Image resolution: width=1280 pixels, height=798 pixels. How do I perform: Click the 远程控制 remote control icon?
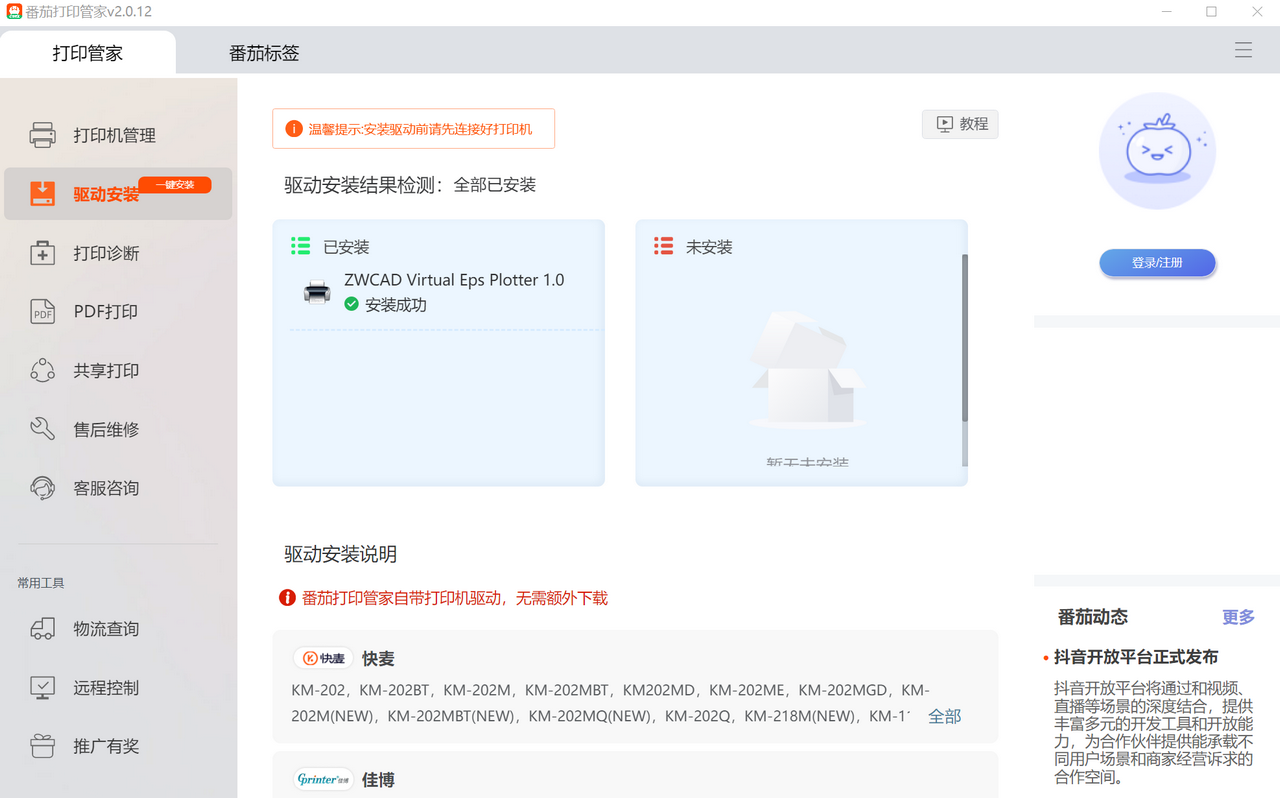(x=42, y=687)
